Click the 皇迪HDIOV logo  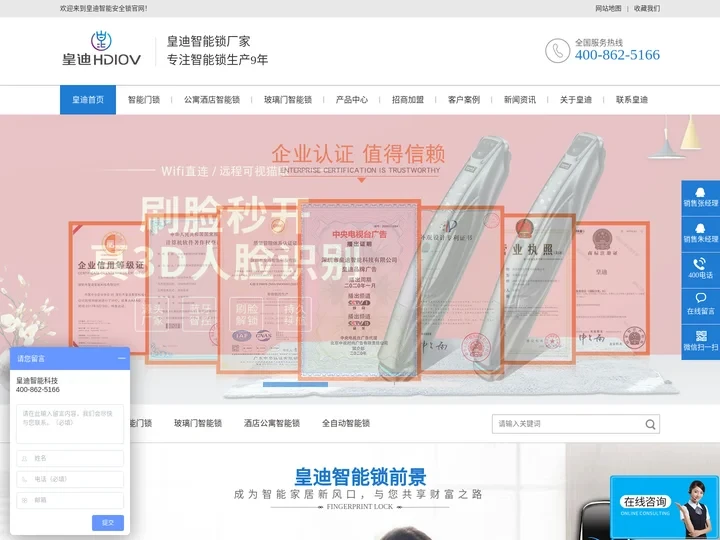click(x=101, y=48)
